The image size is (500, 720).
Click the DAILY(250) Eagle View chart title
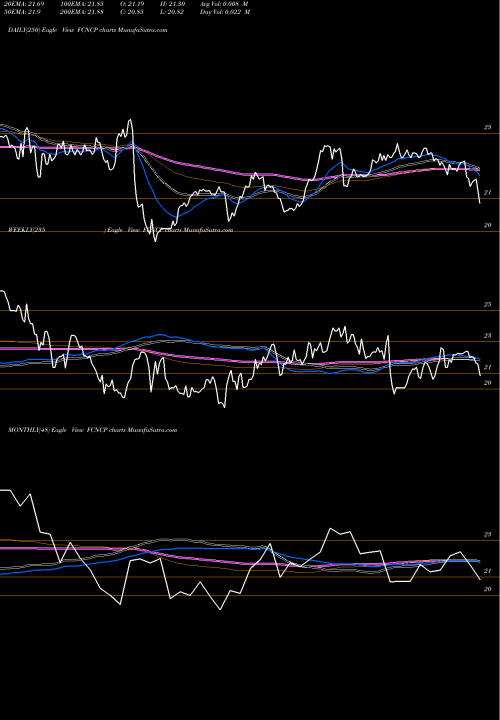87,30
